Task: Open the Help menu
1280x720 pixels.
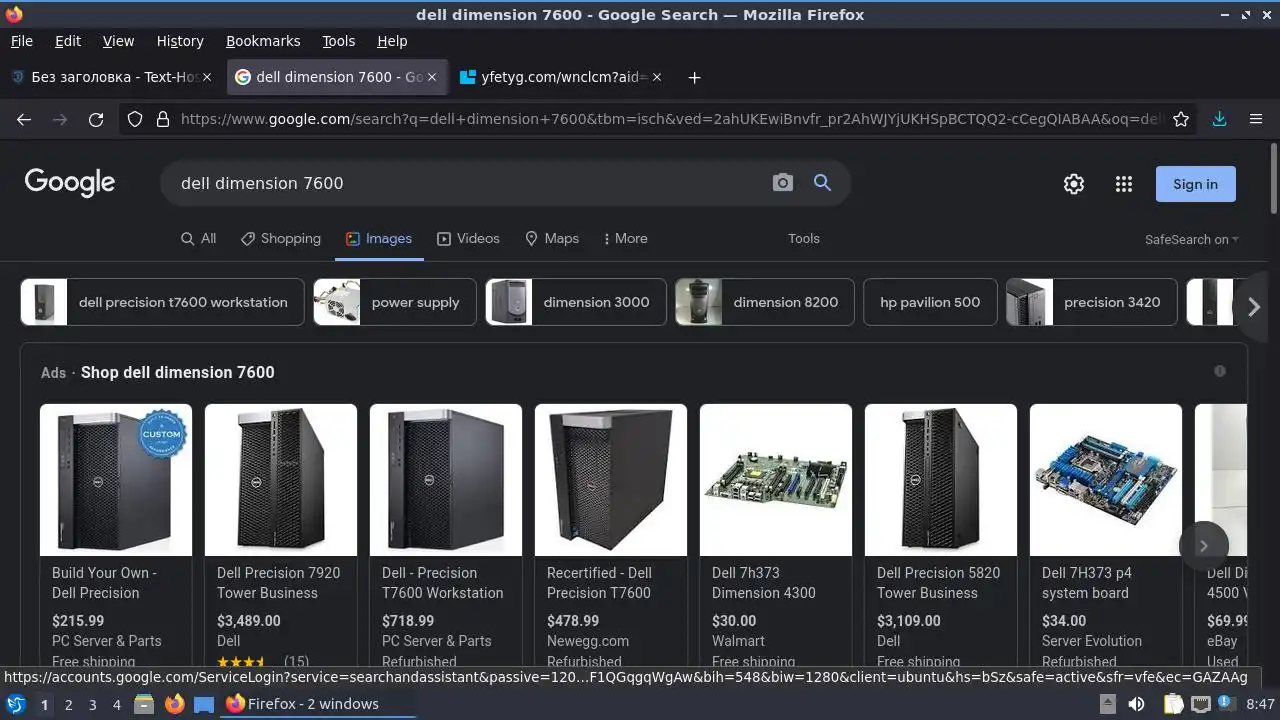Action: 392,41
